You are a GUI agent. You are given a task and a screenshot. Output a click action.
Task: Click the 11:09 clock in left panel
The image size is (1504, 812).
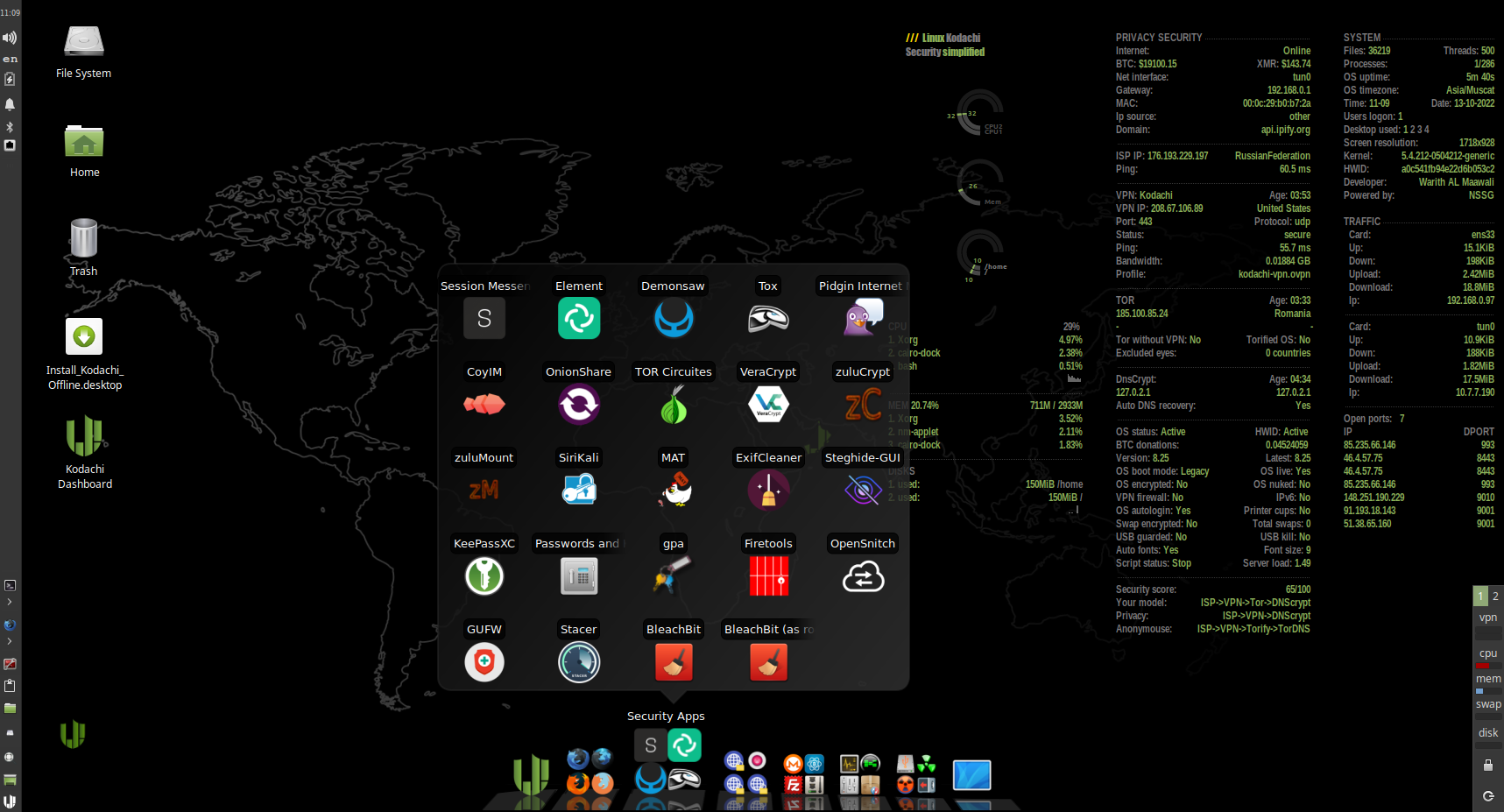point(10,13)
